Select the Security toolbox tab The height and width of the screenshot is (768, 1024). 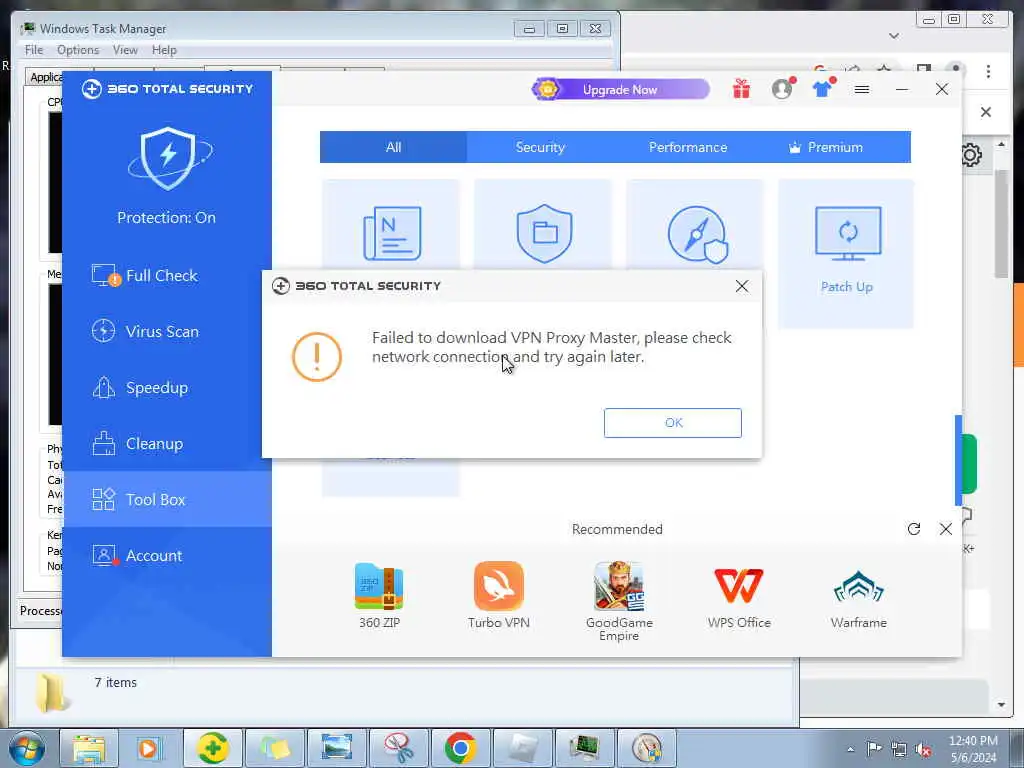[540, 147]
